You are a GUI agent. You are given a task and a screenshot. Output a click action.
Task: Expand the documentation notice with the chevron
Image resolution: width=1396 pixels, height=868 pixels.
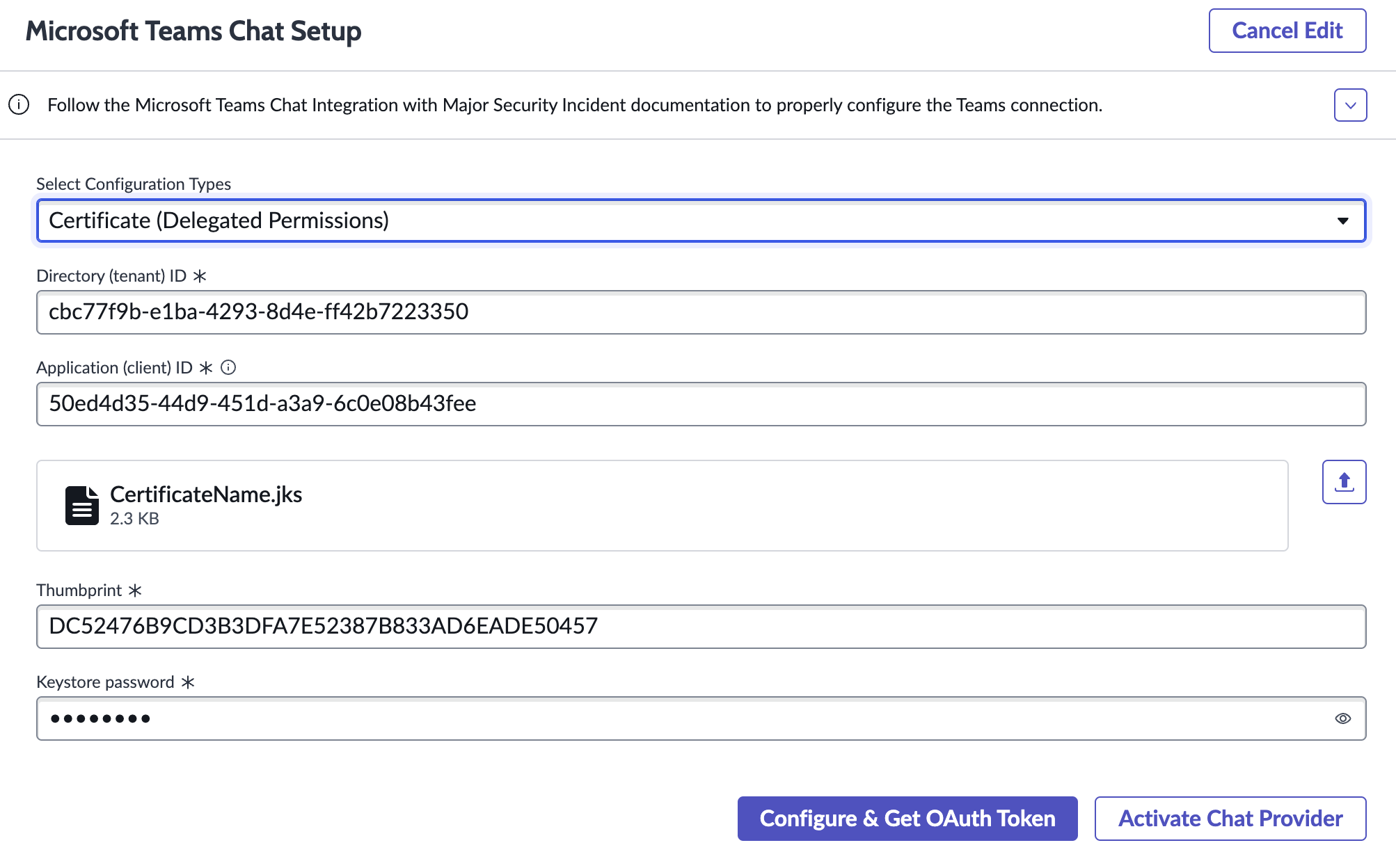tap(1350, 105)
